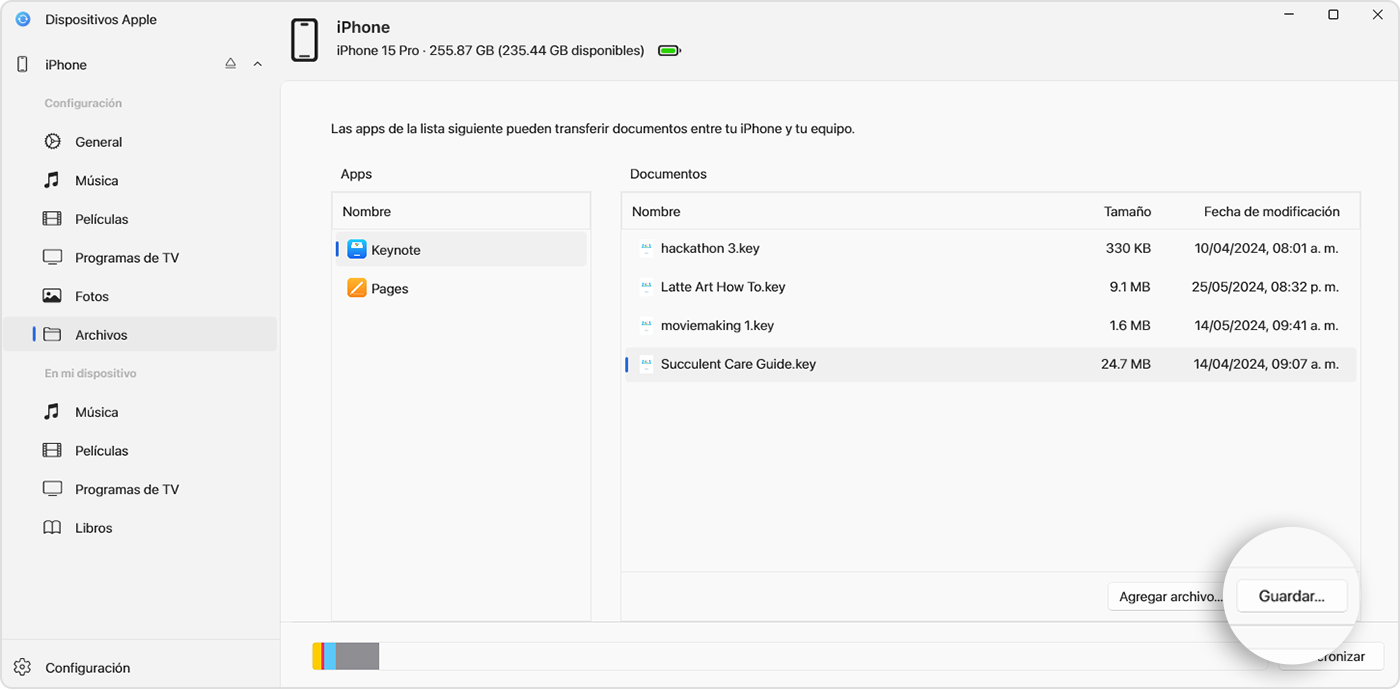Screen dimensions: 1400x690
Task: Select Latte Art How To.key file
Action: click(x=723, y=287)
